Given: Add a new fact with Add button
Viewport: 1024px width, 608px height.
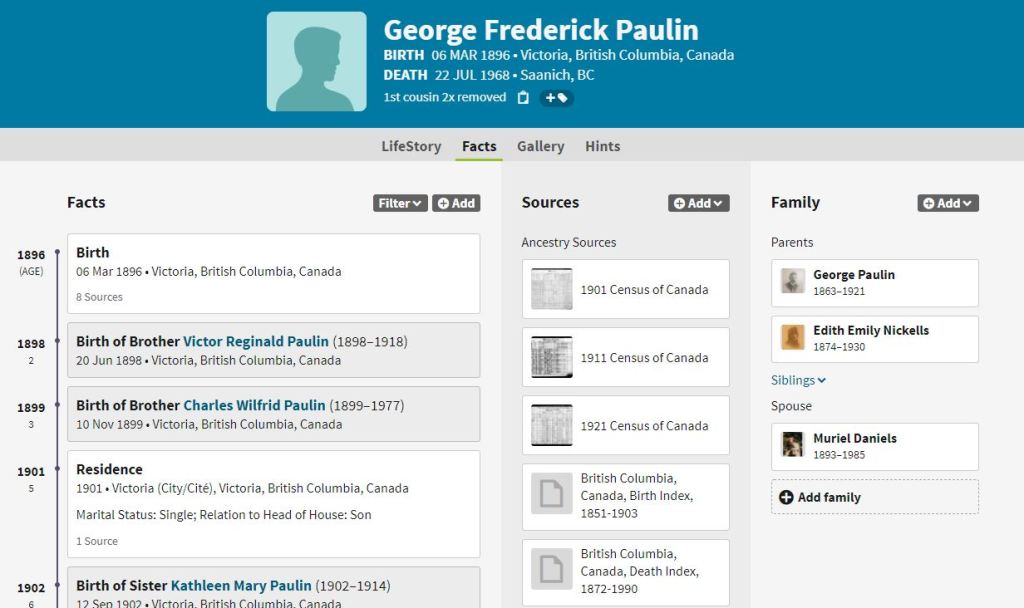Looking at the screenshot, I should pos(456,203).
